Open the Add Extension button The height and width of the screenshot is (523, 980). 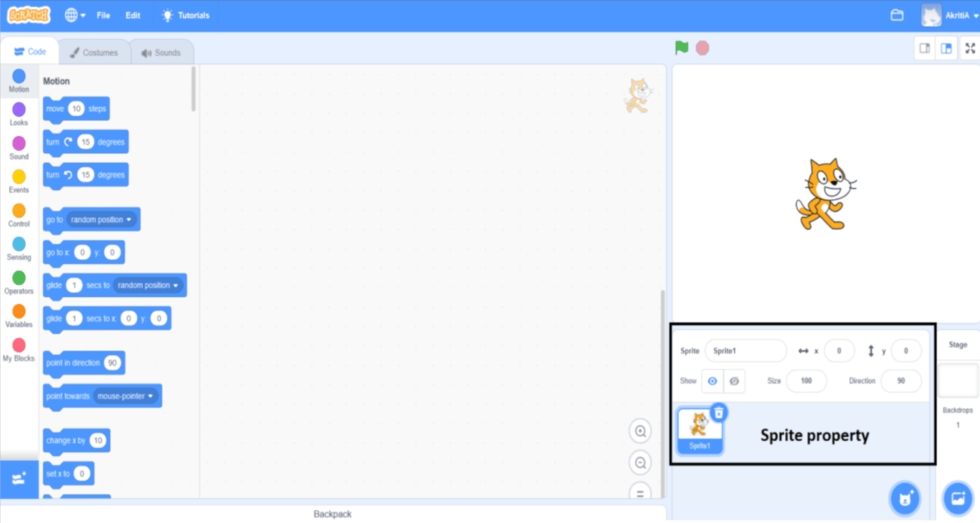pyautogui.click(x=19, y=479)
